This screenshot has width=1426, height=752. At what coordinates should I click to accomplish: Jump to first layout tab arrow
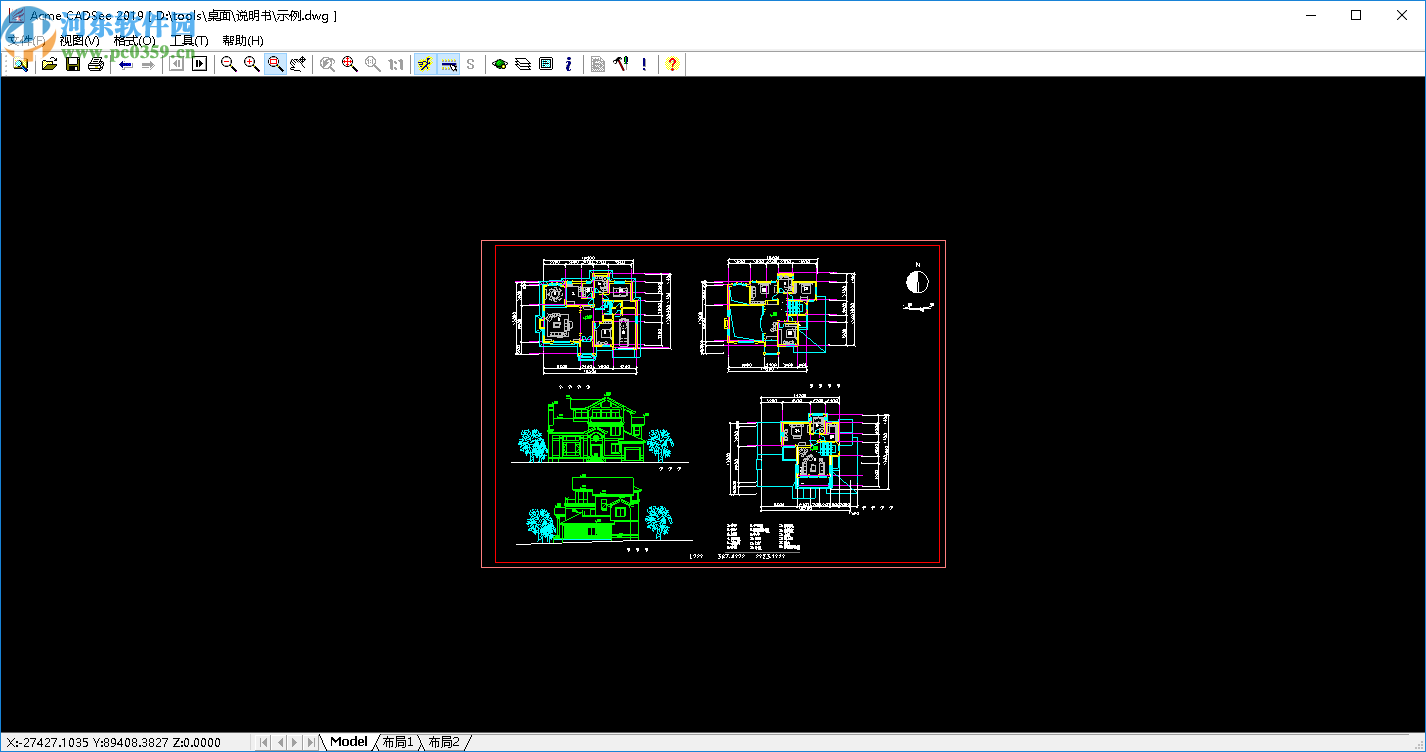click(x=264, y=742)
